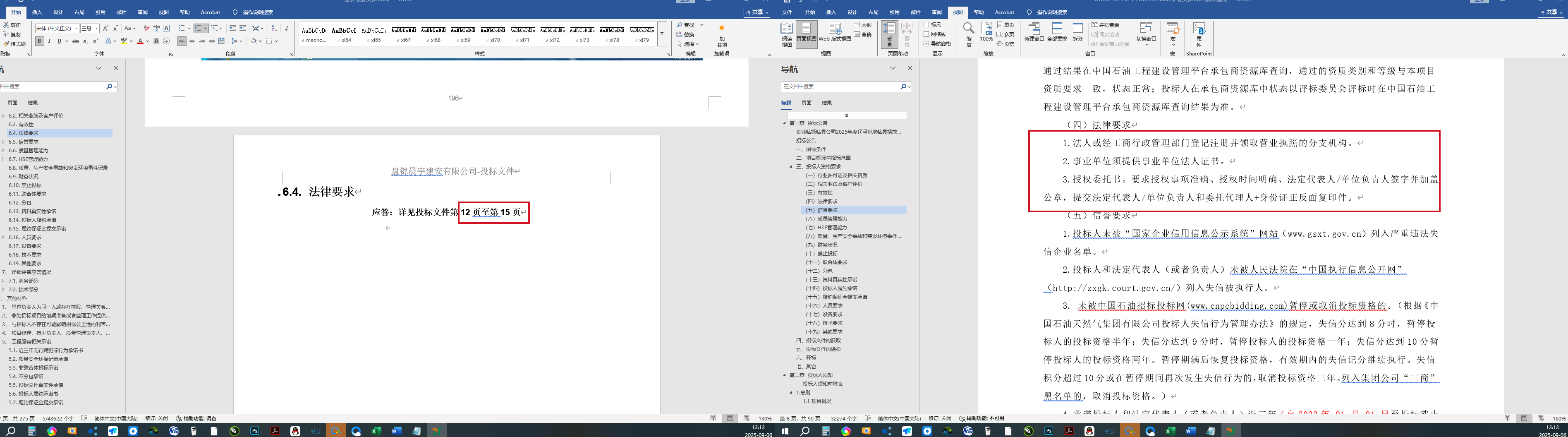Open Photoshop from the taskbar
The image size is (1568, 437).
[x=254, y=431]
